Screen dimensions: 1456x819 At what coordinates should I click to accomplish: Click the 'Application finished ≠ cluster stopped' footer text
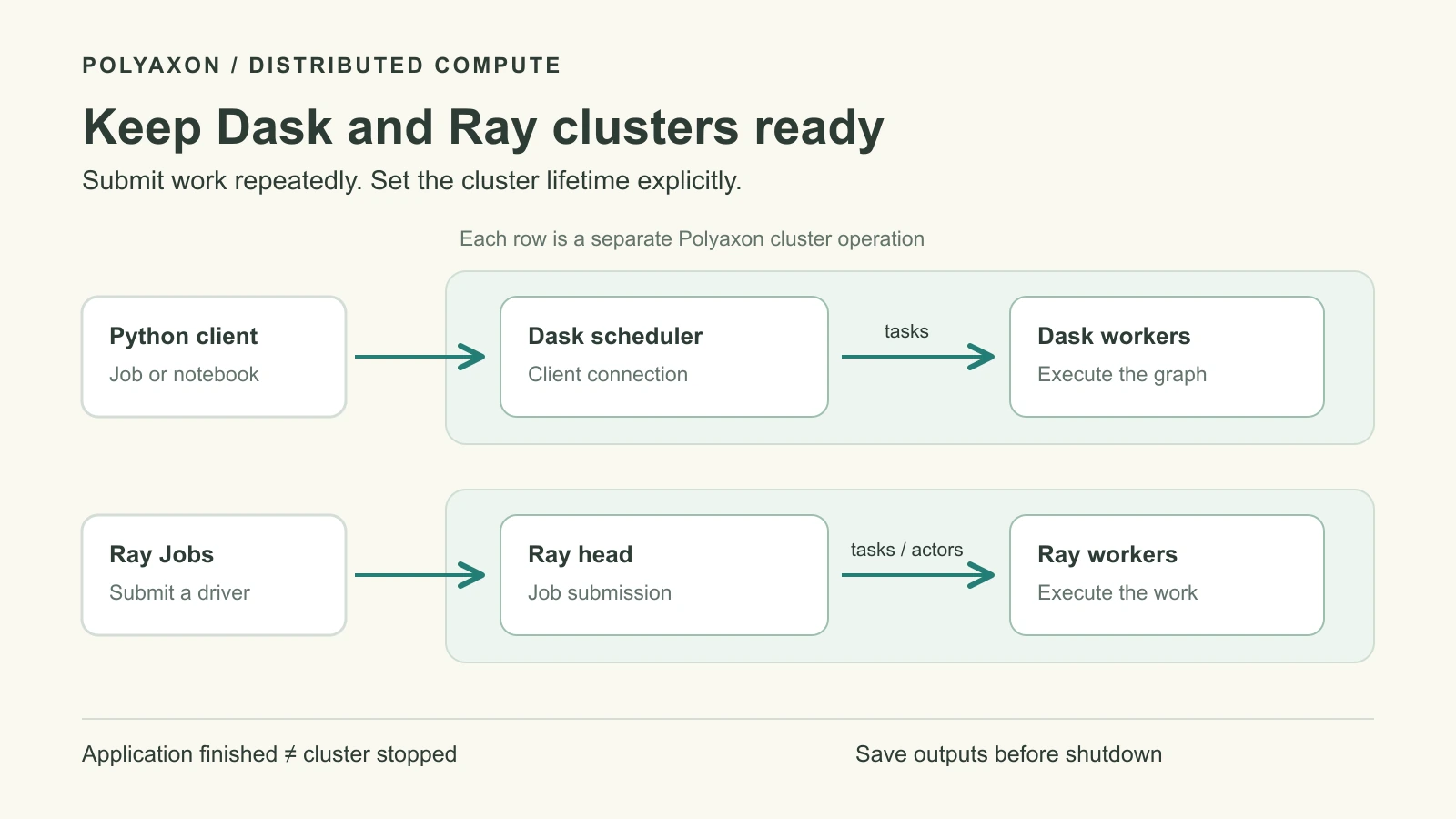tap(269, 754)
